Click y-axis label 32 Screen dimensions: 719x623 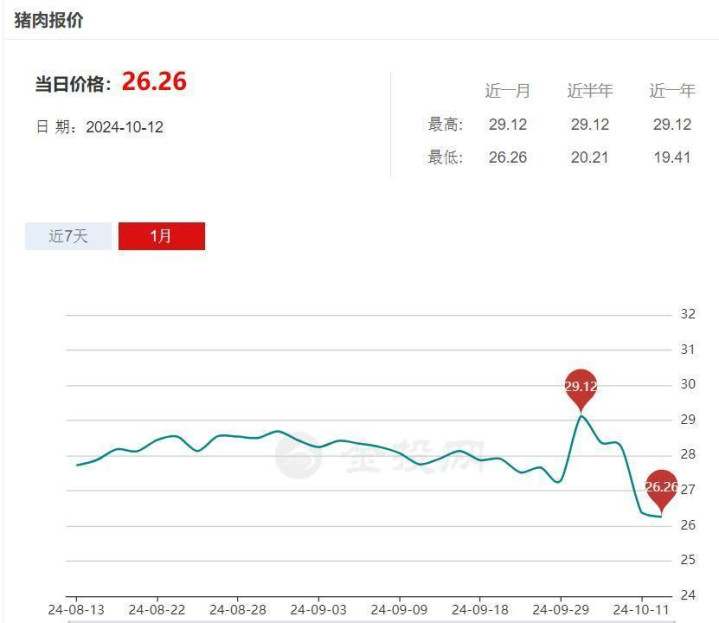pos(688,314)
